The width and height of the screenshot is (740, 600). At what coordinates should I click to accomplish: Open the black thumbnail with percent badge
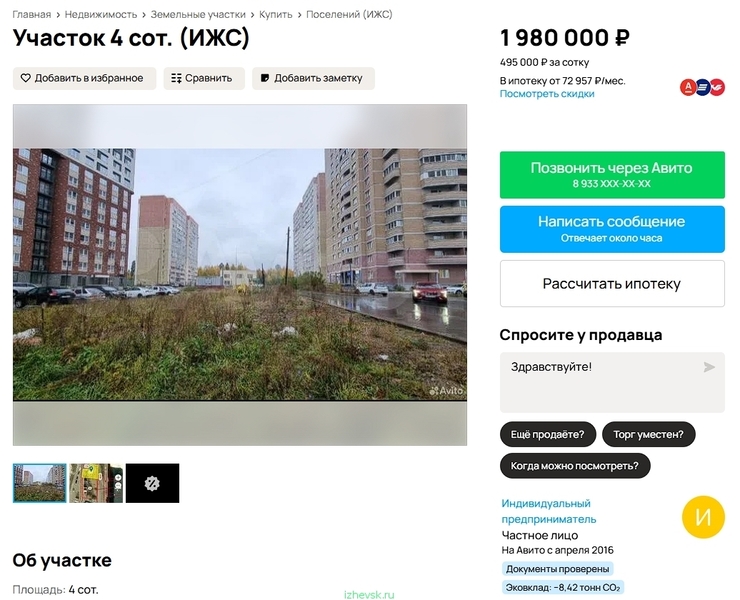pos(152,483)
